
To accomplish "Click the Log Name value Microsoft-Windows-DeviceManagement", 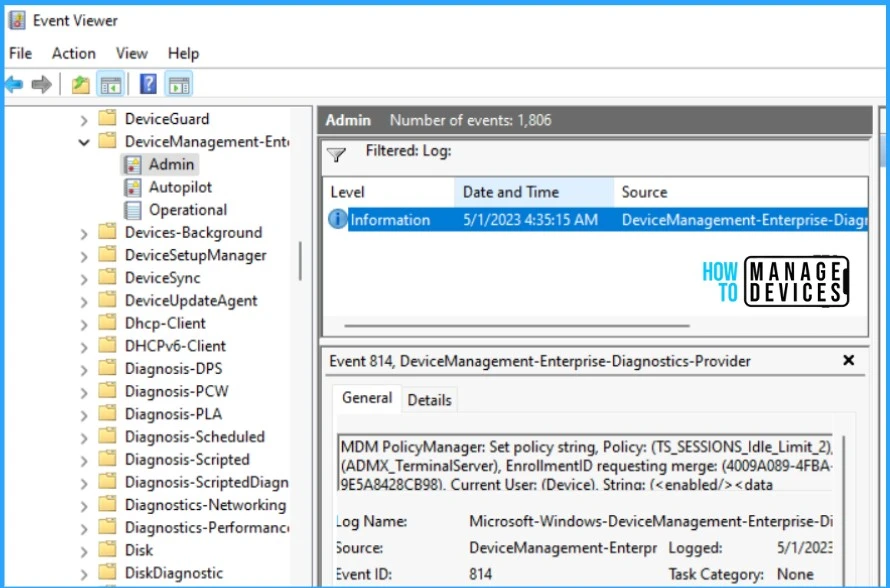I will tap(651, 521).
